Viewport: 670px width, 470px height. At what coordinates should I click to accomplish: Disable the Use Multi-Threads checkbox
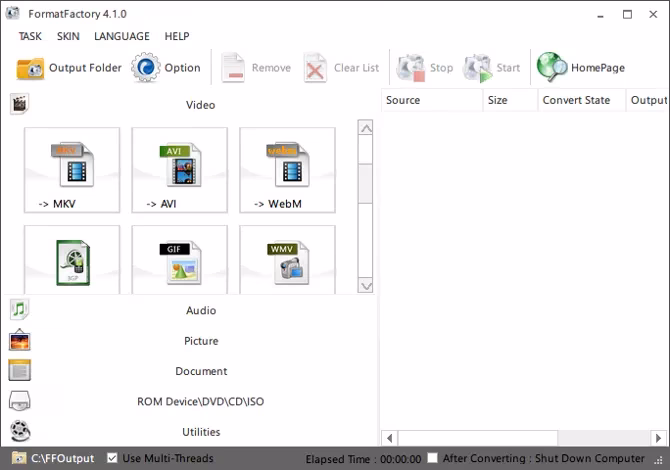click(x=113, y=458)
